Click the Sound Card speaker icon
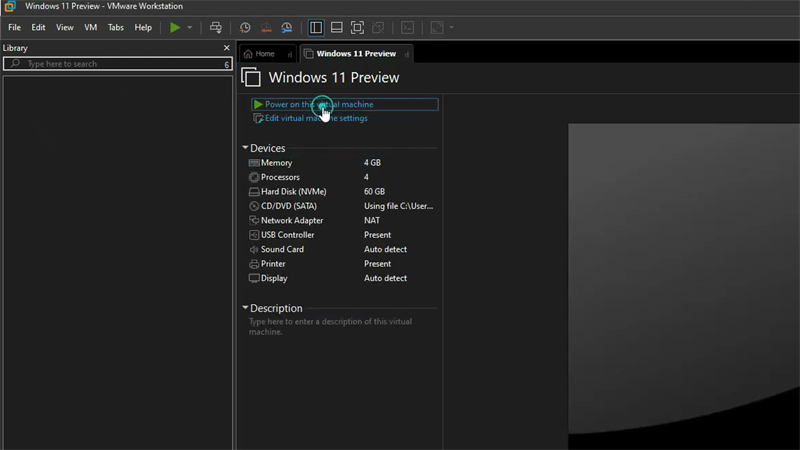The image size is (800, 450). [x=254, y=249]
